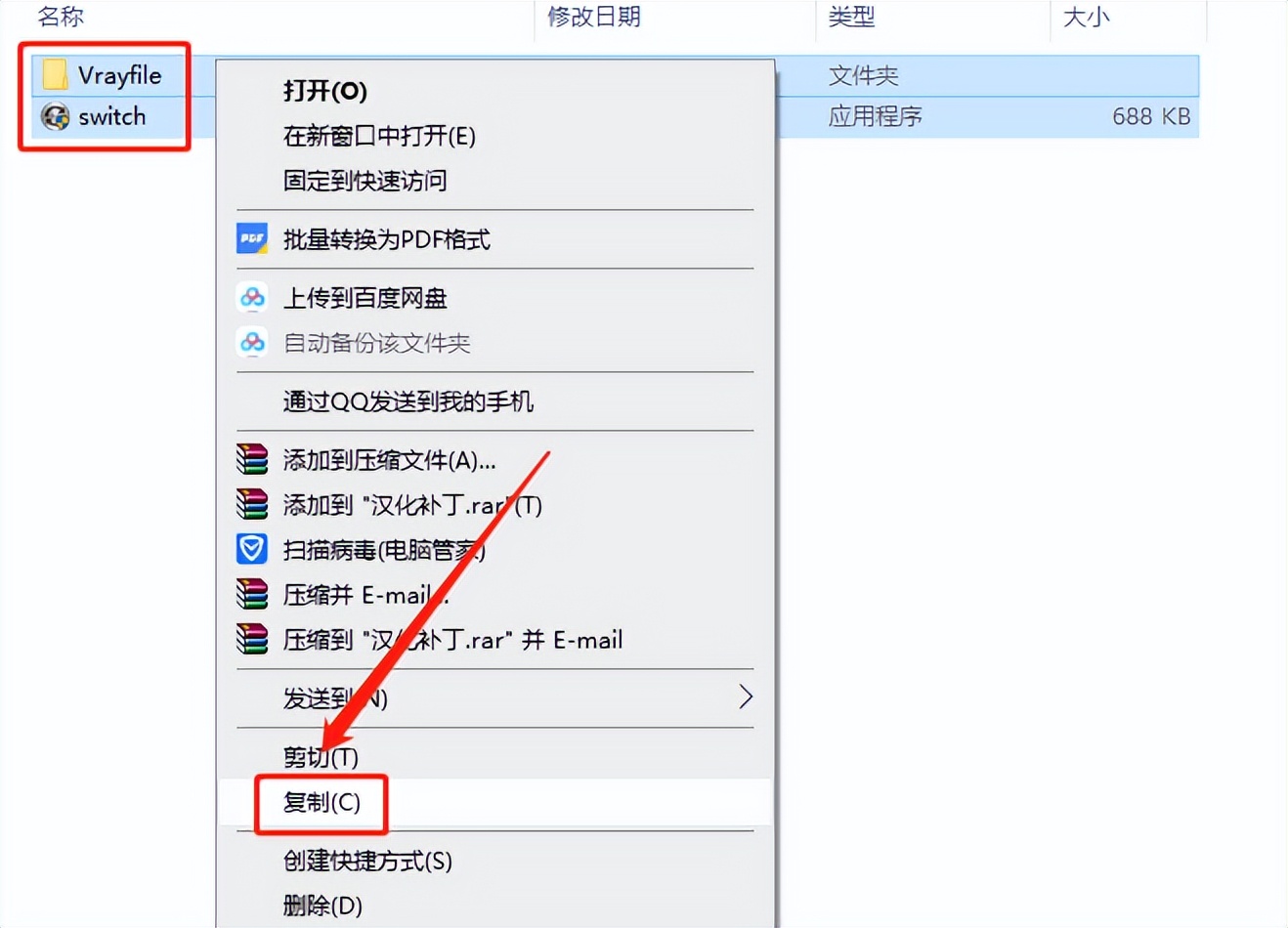The height and width of the screenshot is (928, 1288).
Task: Pin with 固定到快速访问
Action: (365, 181)
